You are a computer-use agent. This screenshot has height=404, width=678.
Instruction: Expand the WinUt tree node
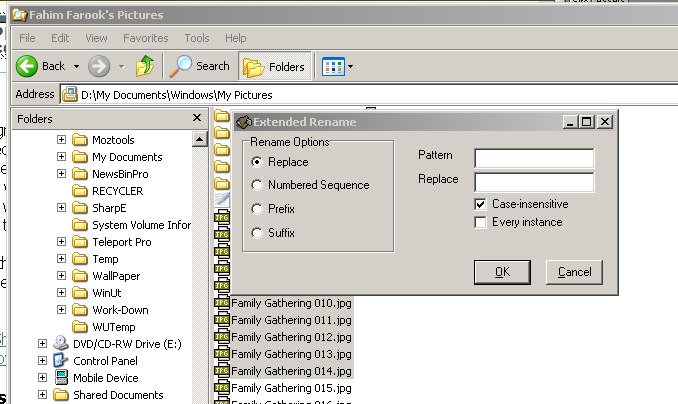click(61, 293)
